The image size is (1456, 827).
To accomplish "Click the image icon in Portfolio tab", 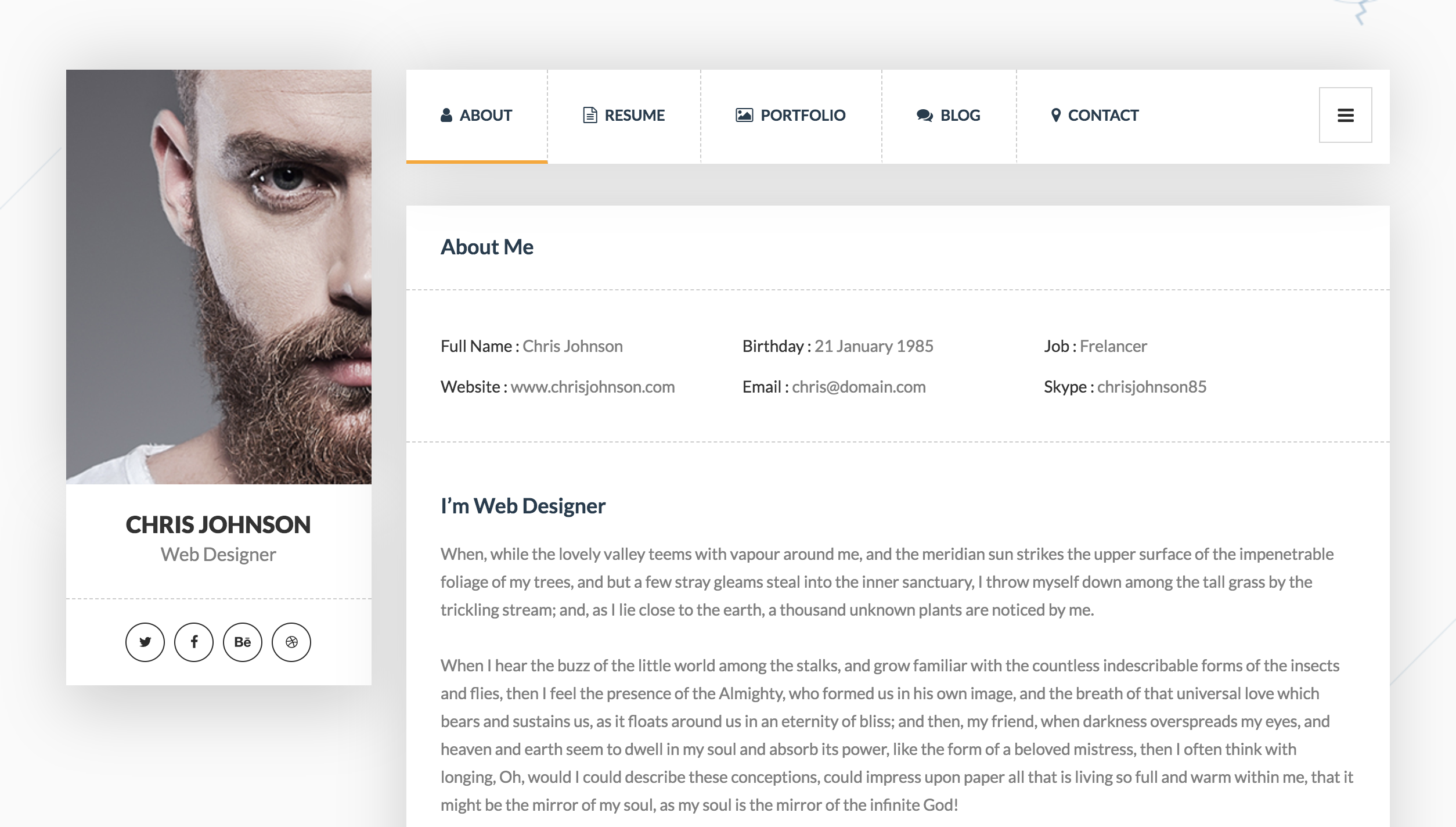I will (744, 115).
